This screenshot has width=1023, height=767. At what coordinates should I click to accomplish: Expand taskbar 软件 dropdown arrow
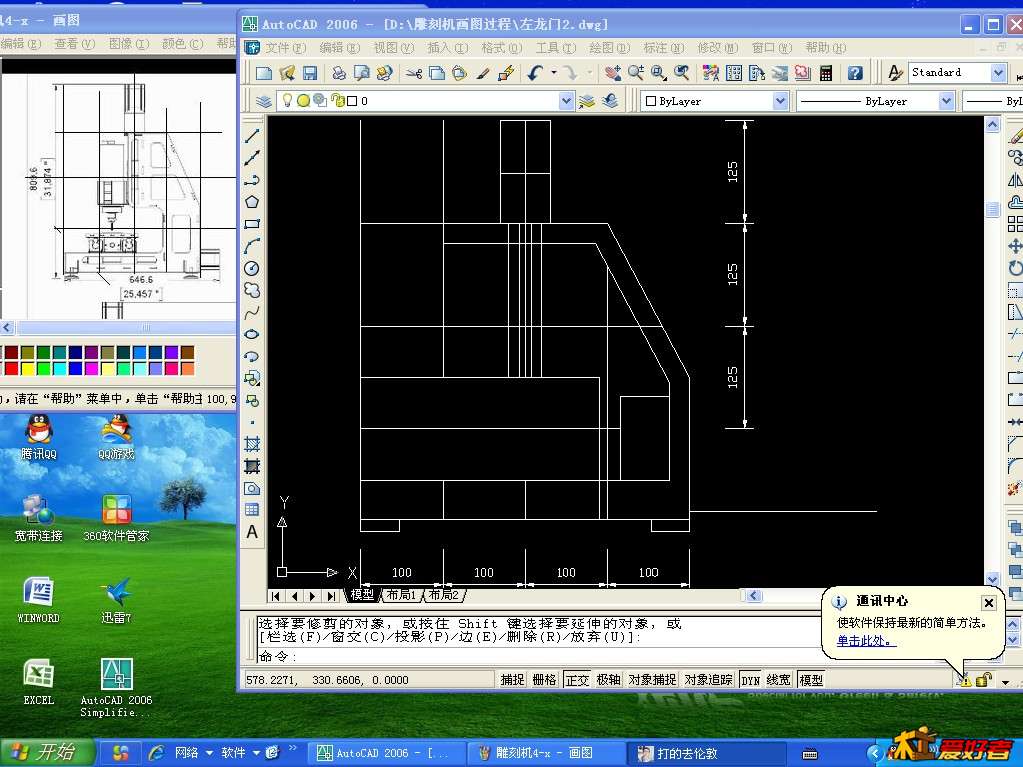pos(256,753)
